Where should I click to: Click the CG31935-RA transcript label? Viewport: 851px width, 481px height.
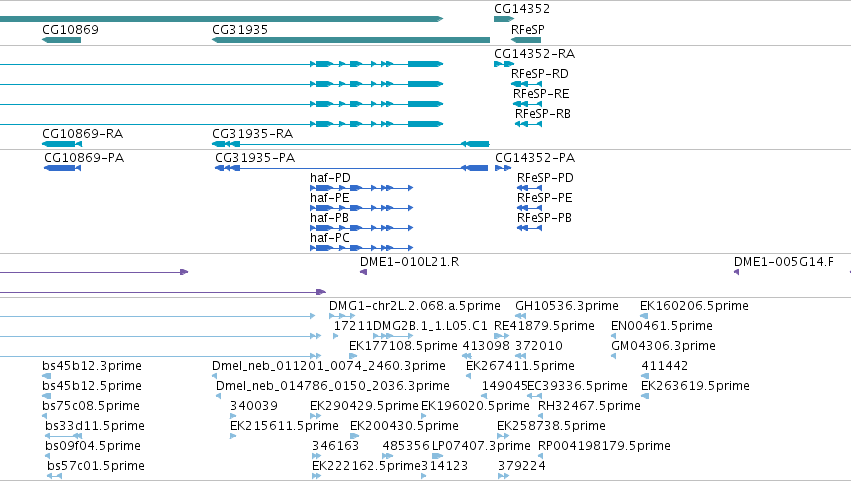(252, 134)
